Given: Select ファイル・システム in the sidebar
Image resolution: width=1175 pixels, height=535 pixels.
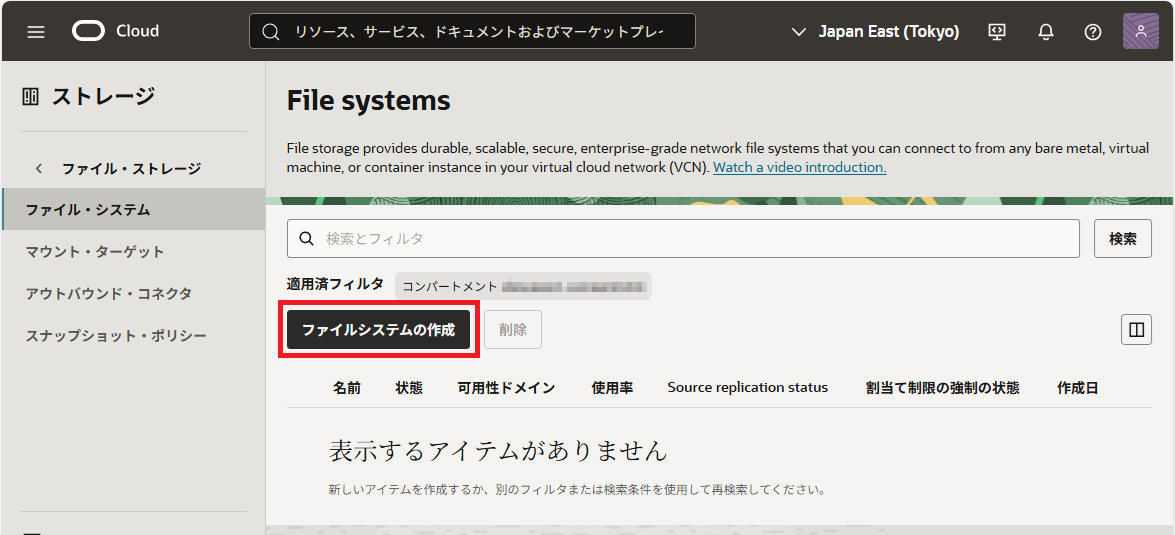Looking at the screenshot, I should click(x=88, y=210).
